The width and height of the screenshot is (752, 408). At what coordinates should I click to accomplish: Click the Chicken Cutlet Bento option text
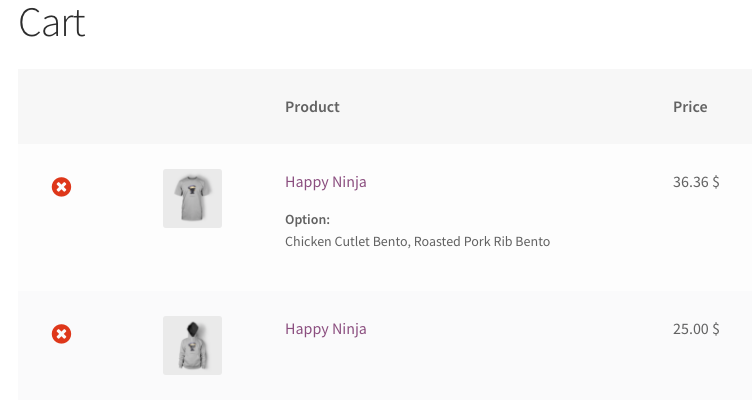[x=346, y=242]
